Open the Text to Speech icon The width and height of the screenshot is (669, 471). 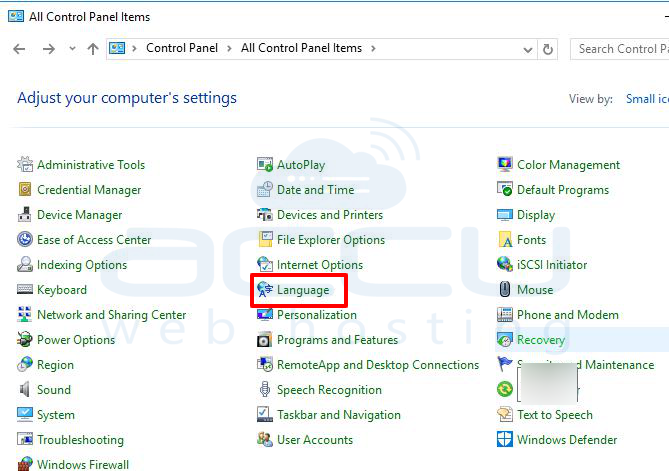505,414
